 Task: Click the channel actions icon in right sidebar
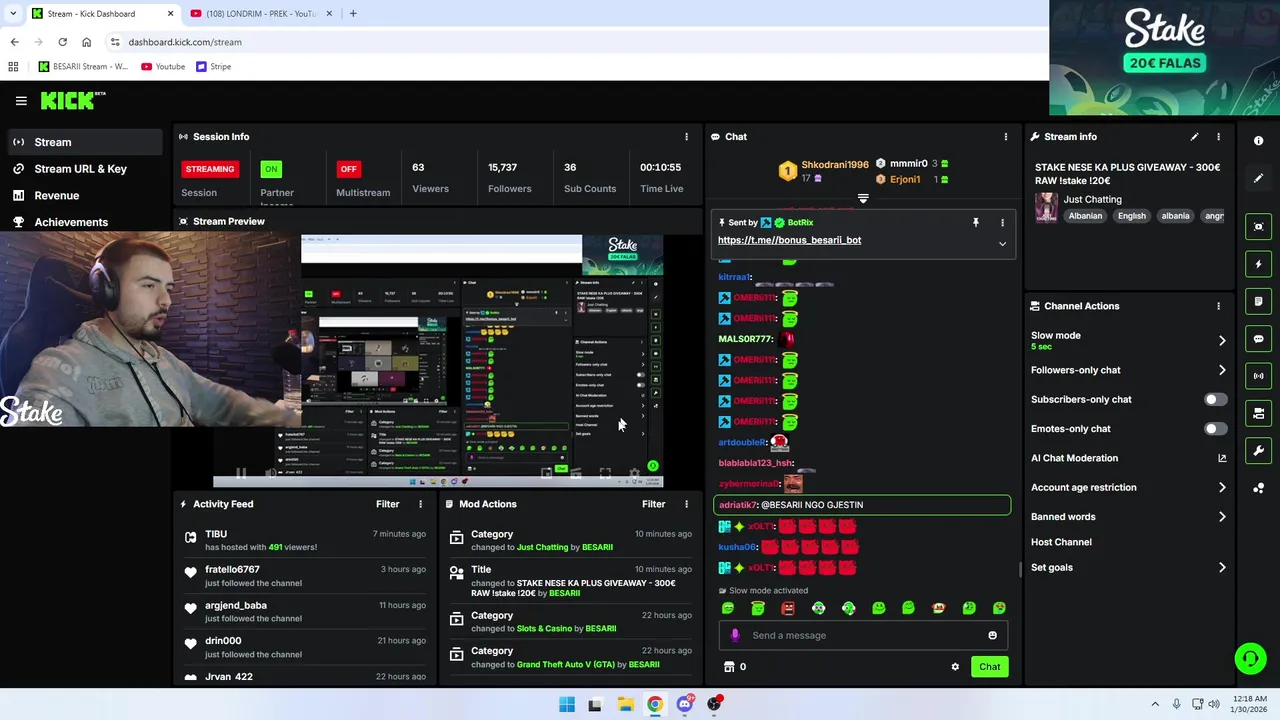coord(1259,413)
